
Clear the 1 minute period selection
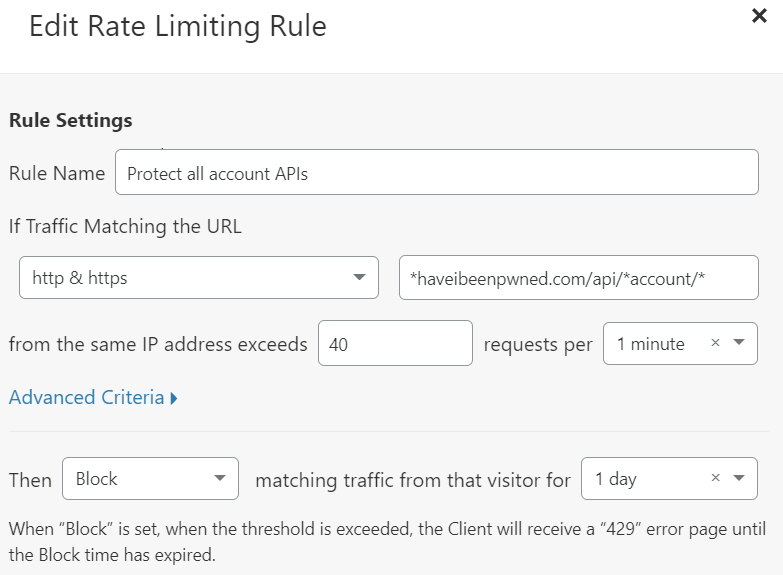(715, 343)
